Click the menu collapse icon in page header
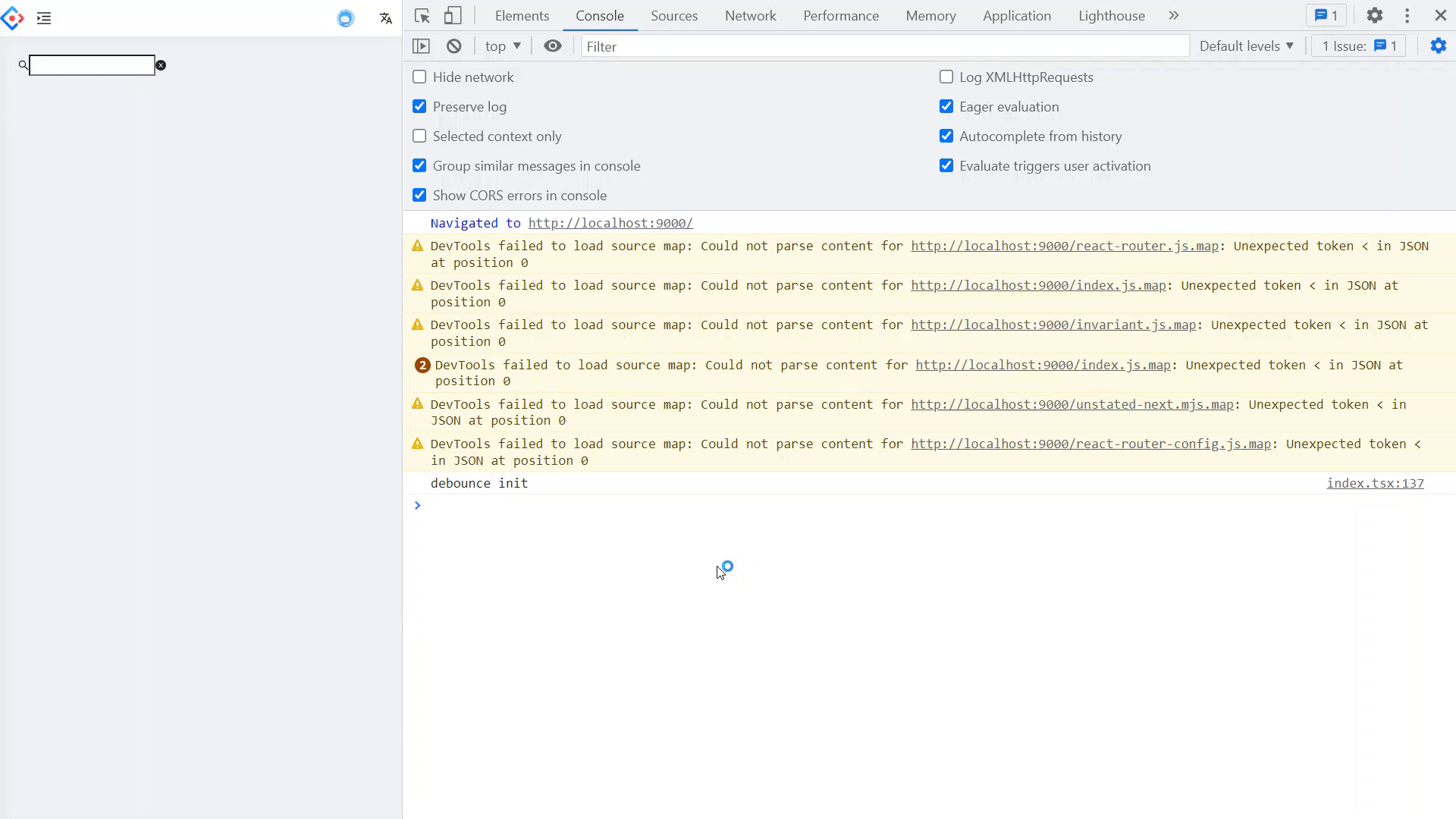This screenshot has width=1456, height=819. pos(44,18)
